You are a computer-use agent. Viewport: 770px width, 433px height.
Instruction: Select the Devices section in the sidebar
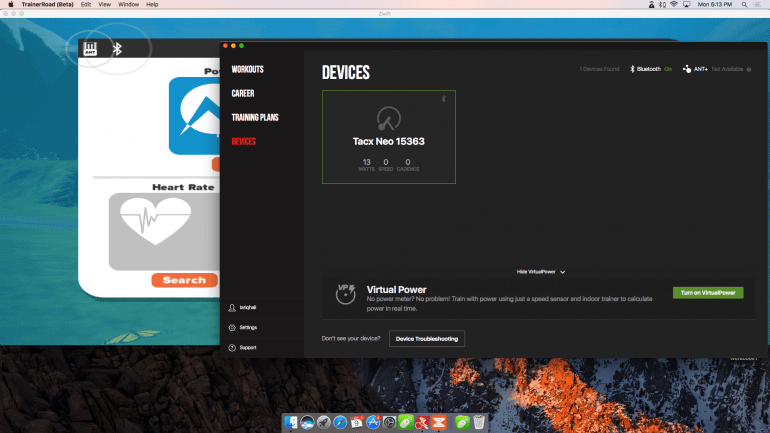[244, 141]
